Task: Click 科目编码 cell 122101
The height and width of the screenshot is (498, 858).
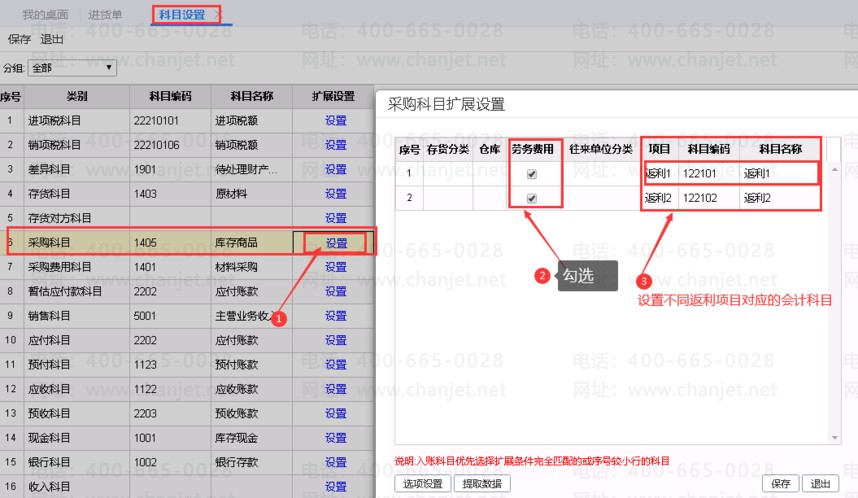Action: [x=709, y=174]
